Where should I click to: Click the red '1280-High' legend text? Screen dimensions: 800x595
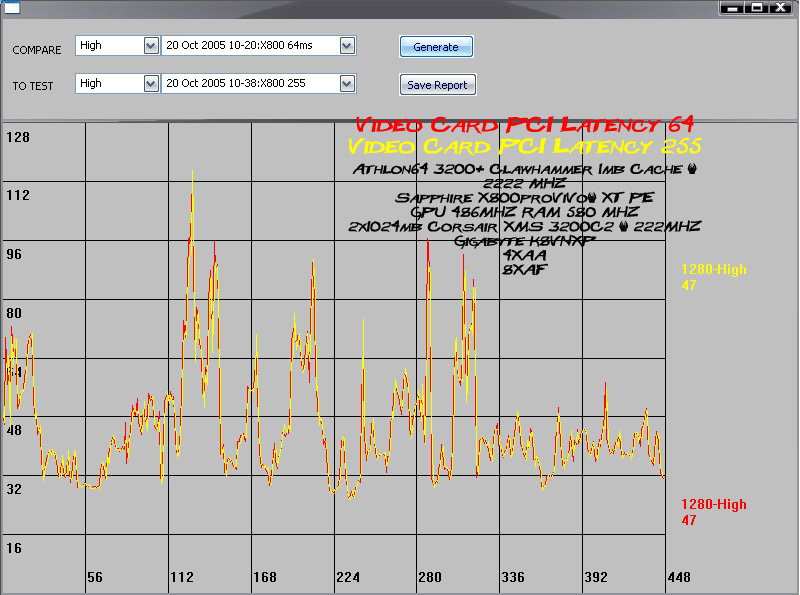714,504
